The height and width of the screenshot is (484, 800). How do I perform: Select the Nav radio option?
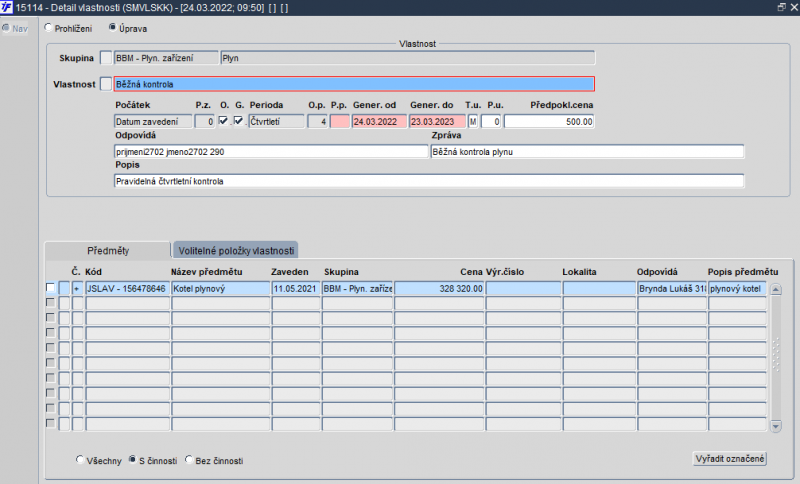[6, 28]
